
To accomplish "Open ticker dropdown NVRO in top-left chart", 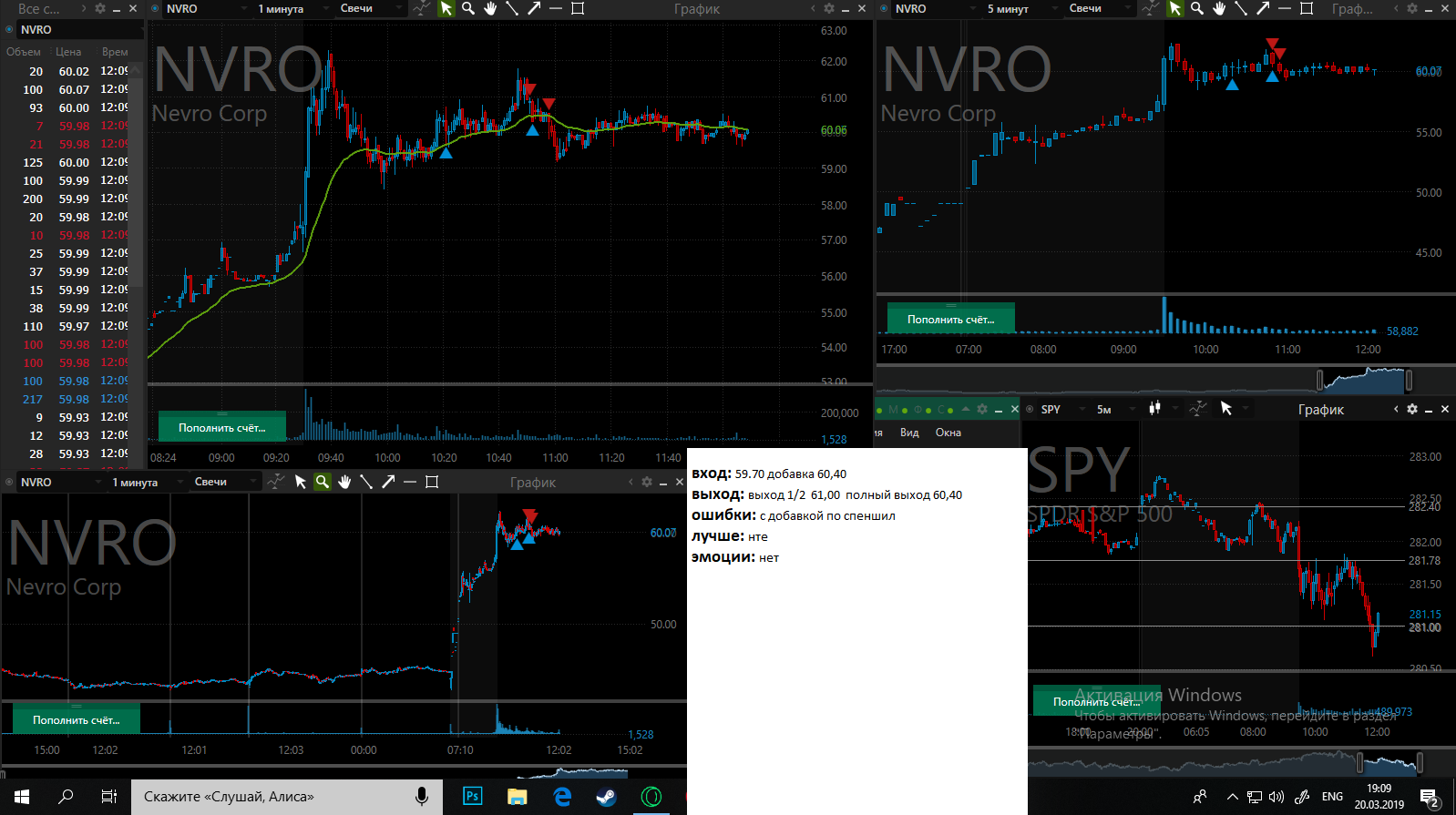I will click(x=206, y=8).
